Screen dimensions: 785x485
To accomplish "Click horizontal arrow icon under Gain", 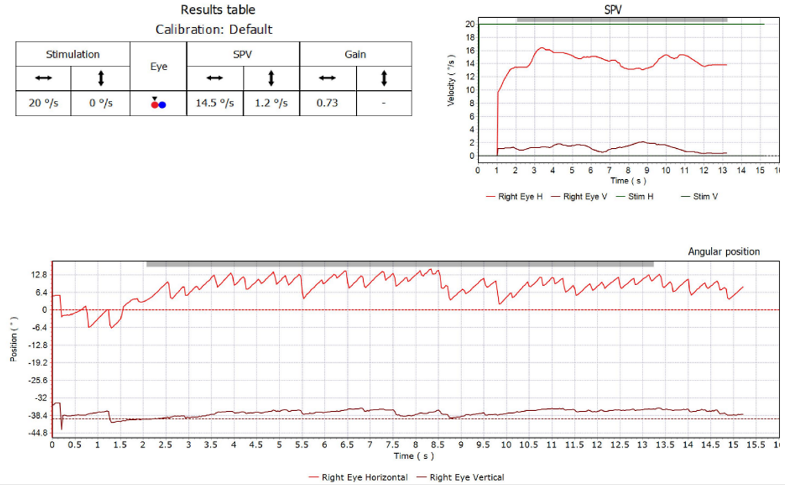I will click(327, 78).
